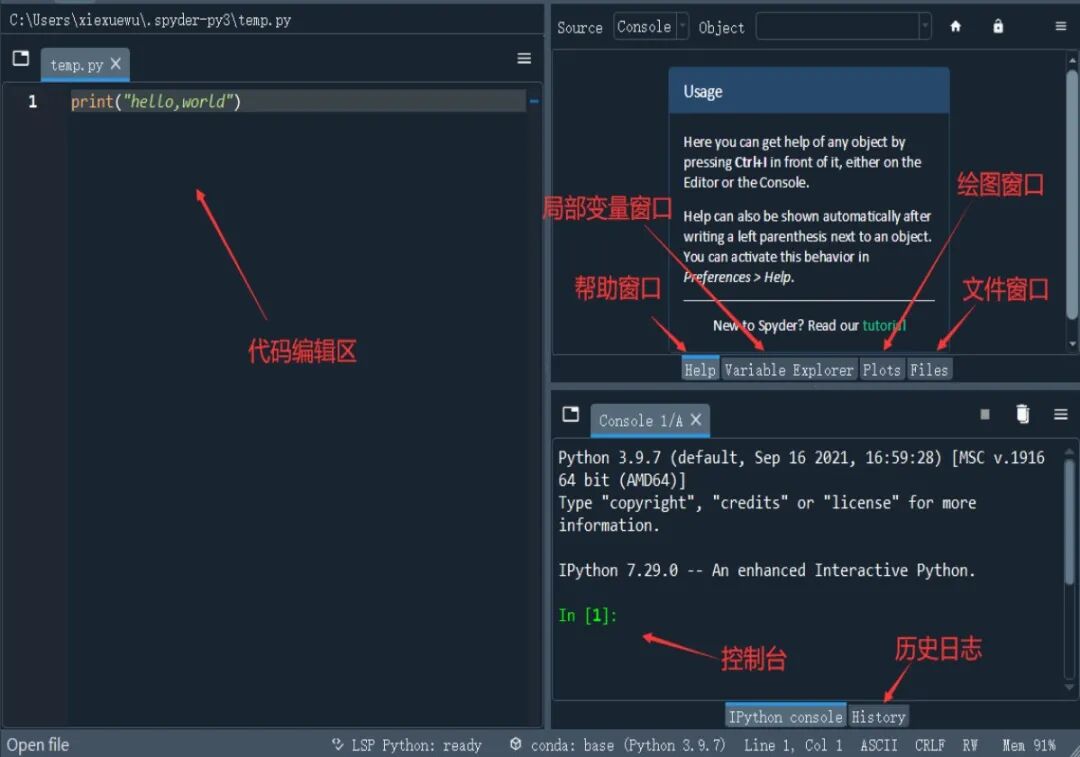Click the CRLF end-of-line status
Screen dimensions: 1080x757
930,745
